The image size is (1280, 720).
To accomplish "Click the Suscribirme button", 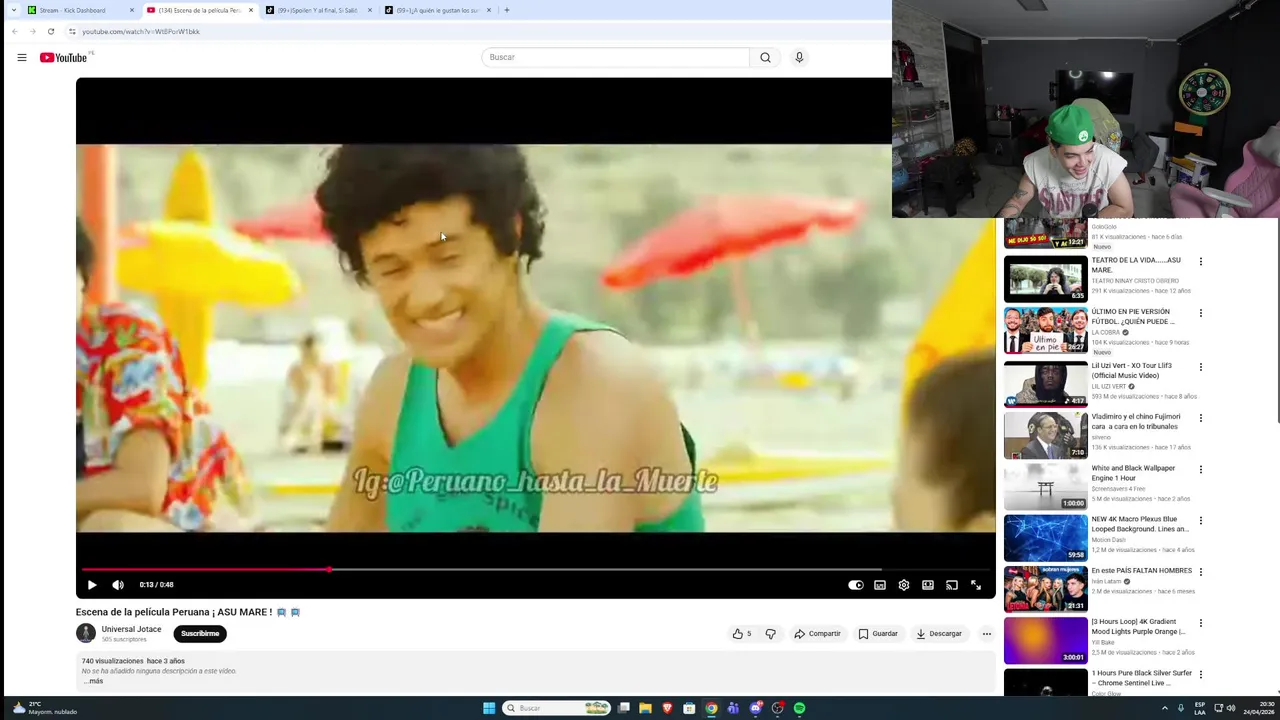I will click(x=200, y=633).
